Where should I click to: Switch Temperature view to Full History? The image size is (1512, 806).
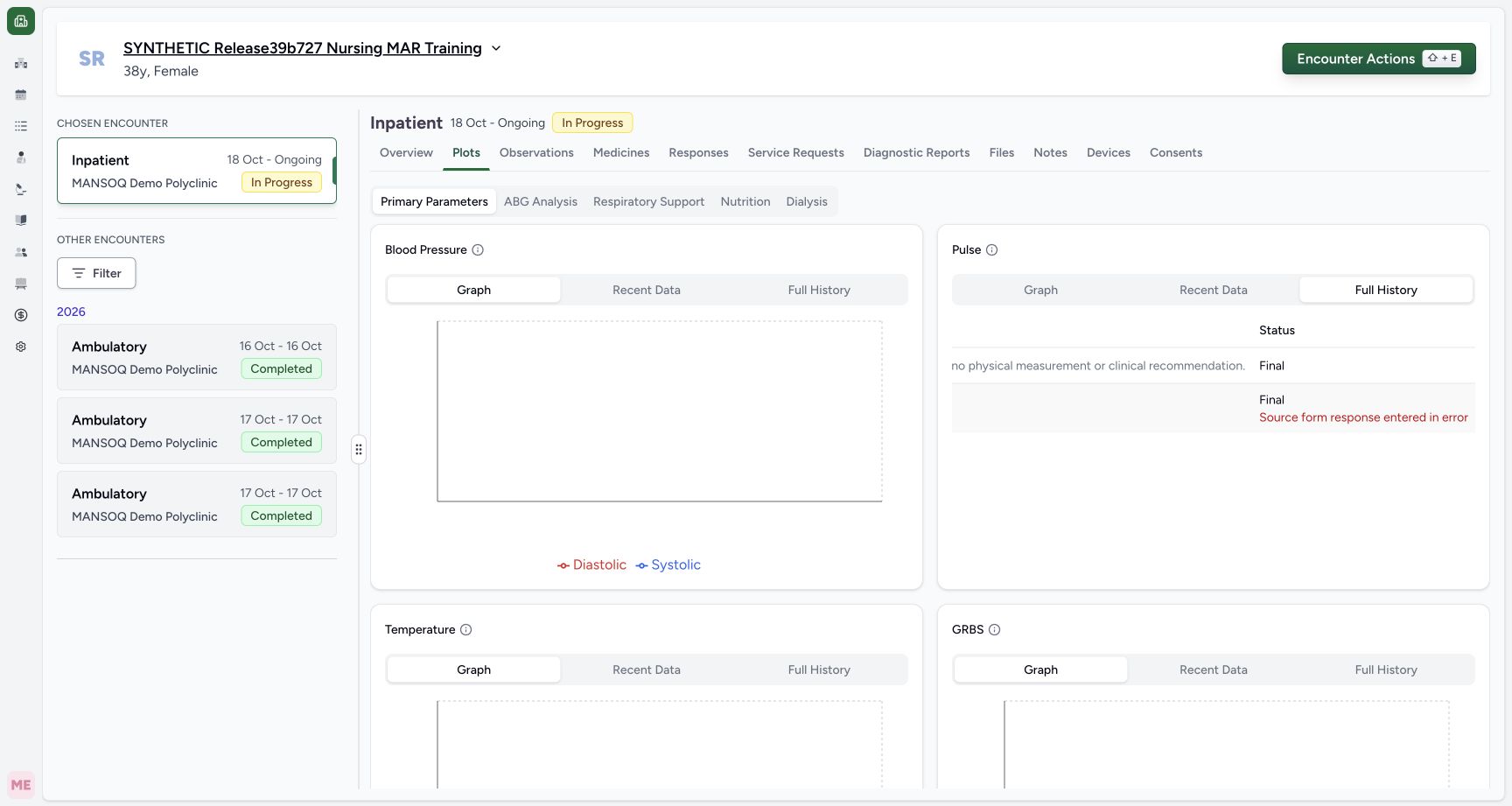coord(819,669)
